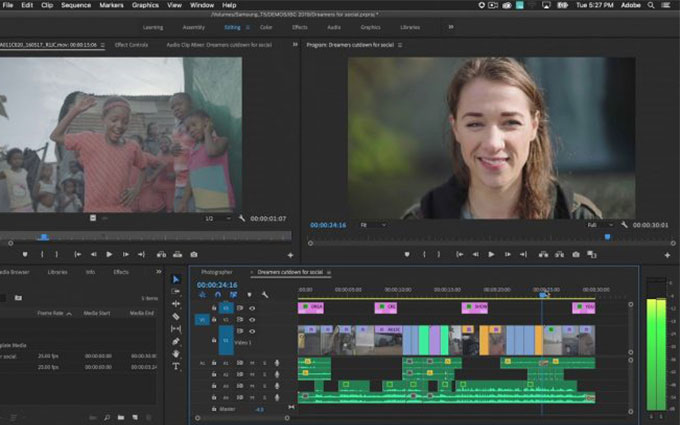This screenshot has width=680, height=425.
Task: Toggle Snap in timeline
Action: pyautogui.click(x=218, y=295)
